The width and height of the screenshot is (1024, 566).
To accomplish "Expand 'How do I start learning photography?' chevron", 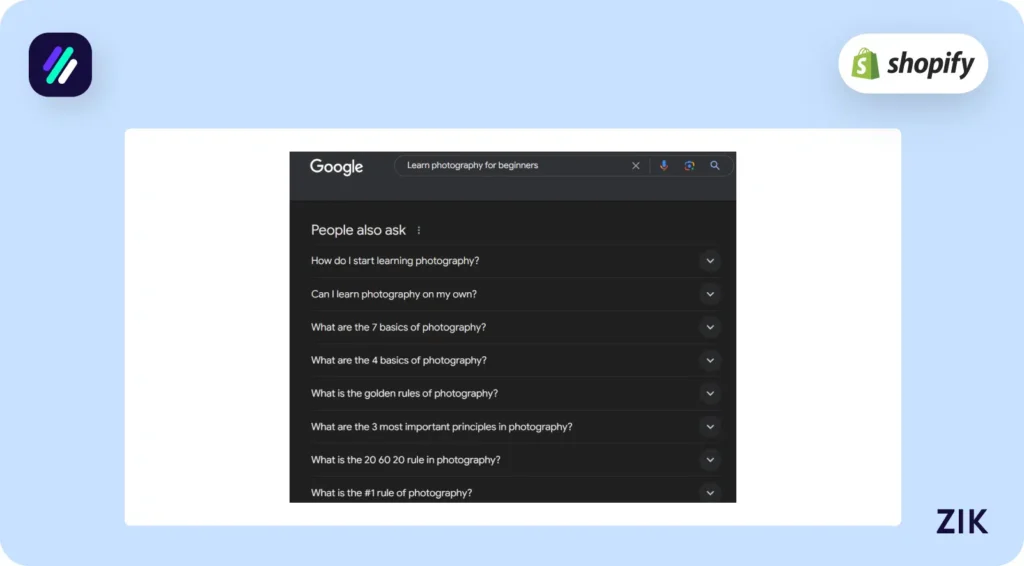I will click(710, 261).
